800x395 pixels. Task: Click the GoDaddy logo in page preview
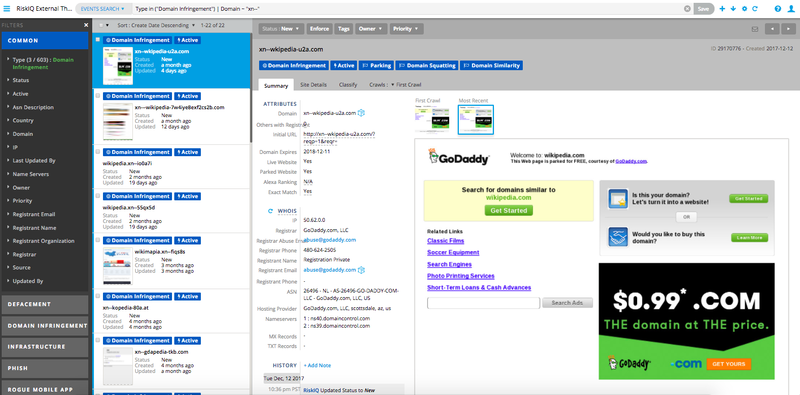pyautogui.click(x=459, y=157)
